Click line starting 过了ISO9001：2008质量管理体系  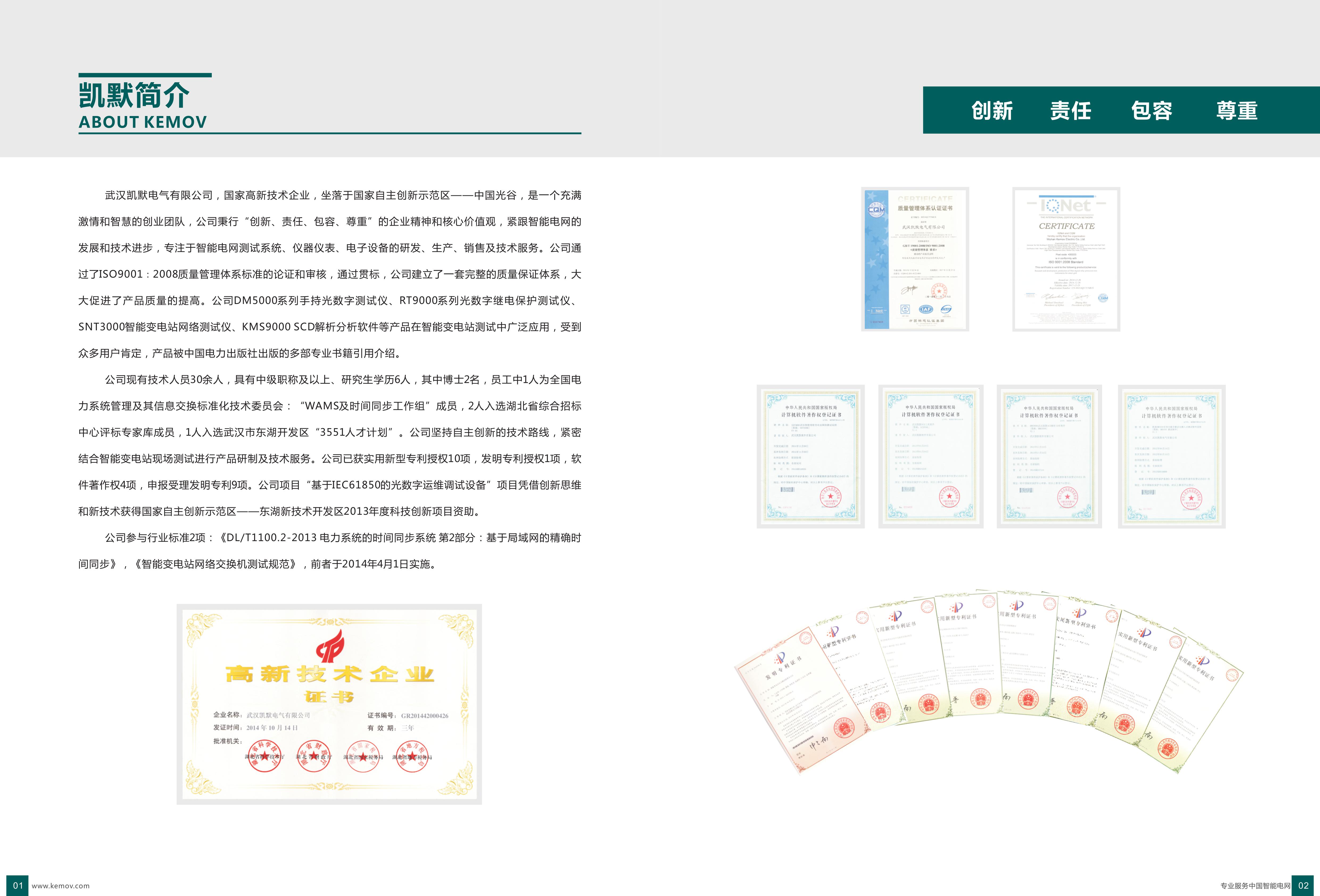click(330, 274)
